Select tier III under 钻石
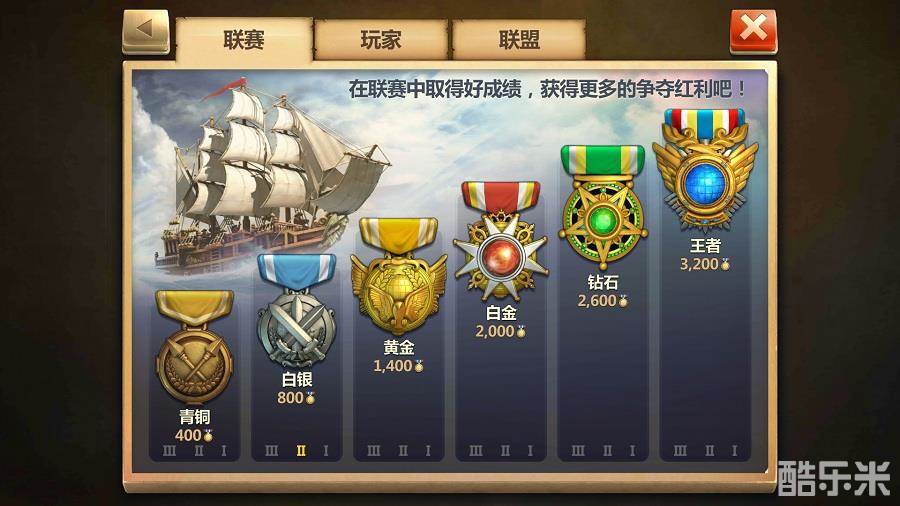The height and width of the screenshot is (506, 900). (x=578, y=451)
